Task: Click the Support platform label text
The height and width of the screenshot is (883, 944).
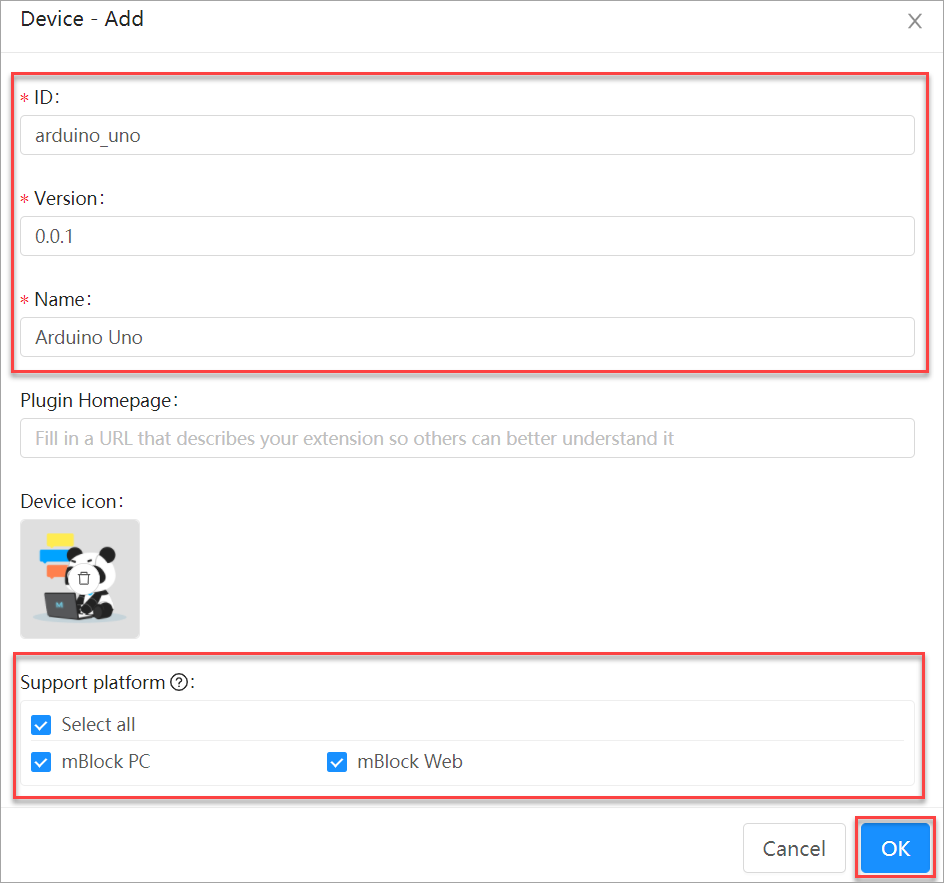Action: pos(93,683)
